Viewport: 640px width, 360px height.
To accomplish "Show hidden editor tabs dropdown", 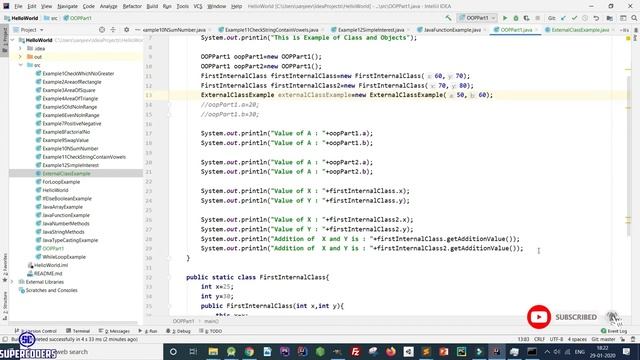I will (624, 30).
